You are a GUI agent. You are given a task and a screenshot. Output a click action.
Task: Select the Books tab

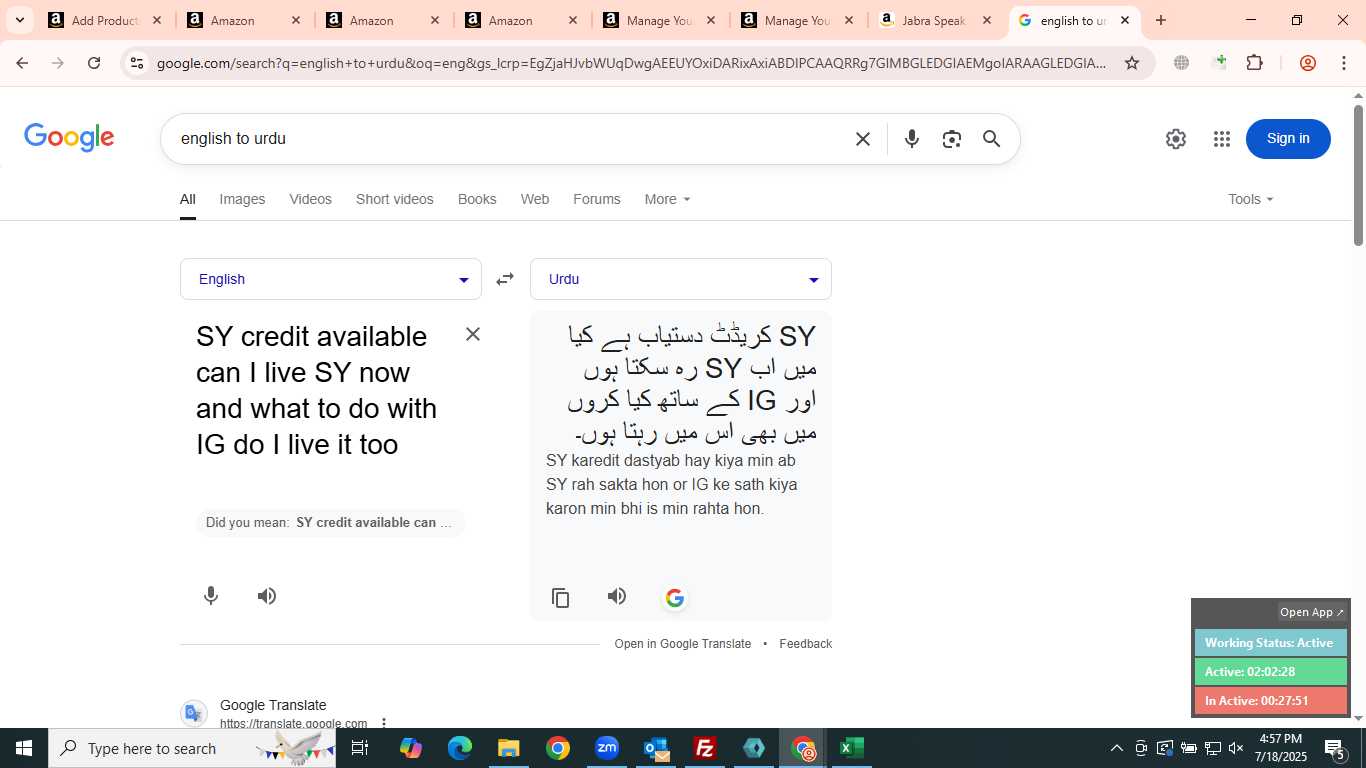point(477,199)
